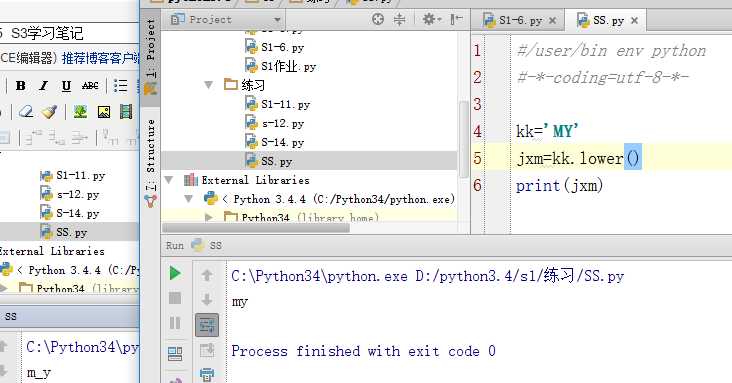Hide the Project tool window

(456, 19)
